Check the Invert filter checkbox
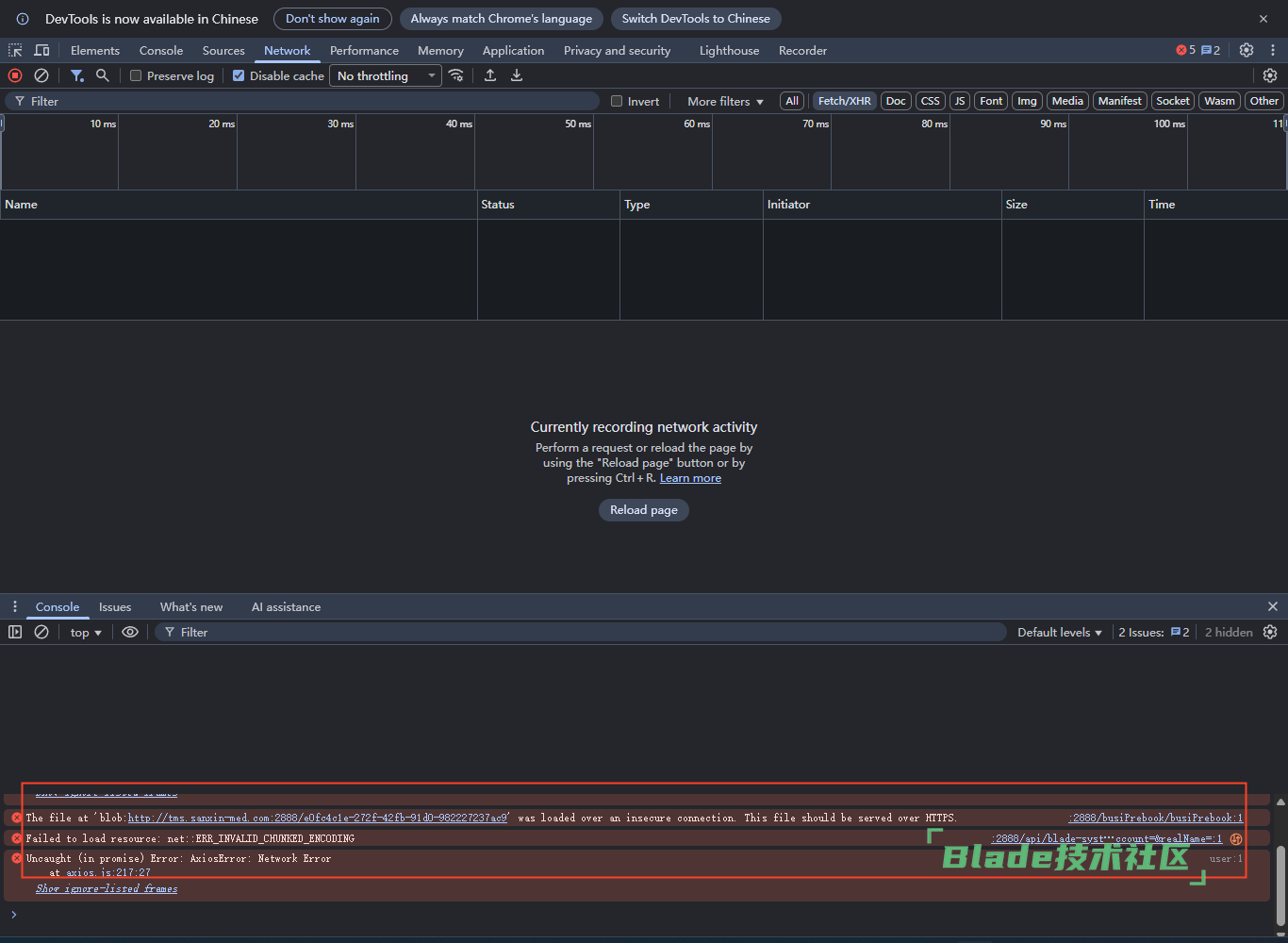Viewport: 1288px width, 943px height. [x=617, y=101]
